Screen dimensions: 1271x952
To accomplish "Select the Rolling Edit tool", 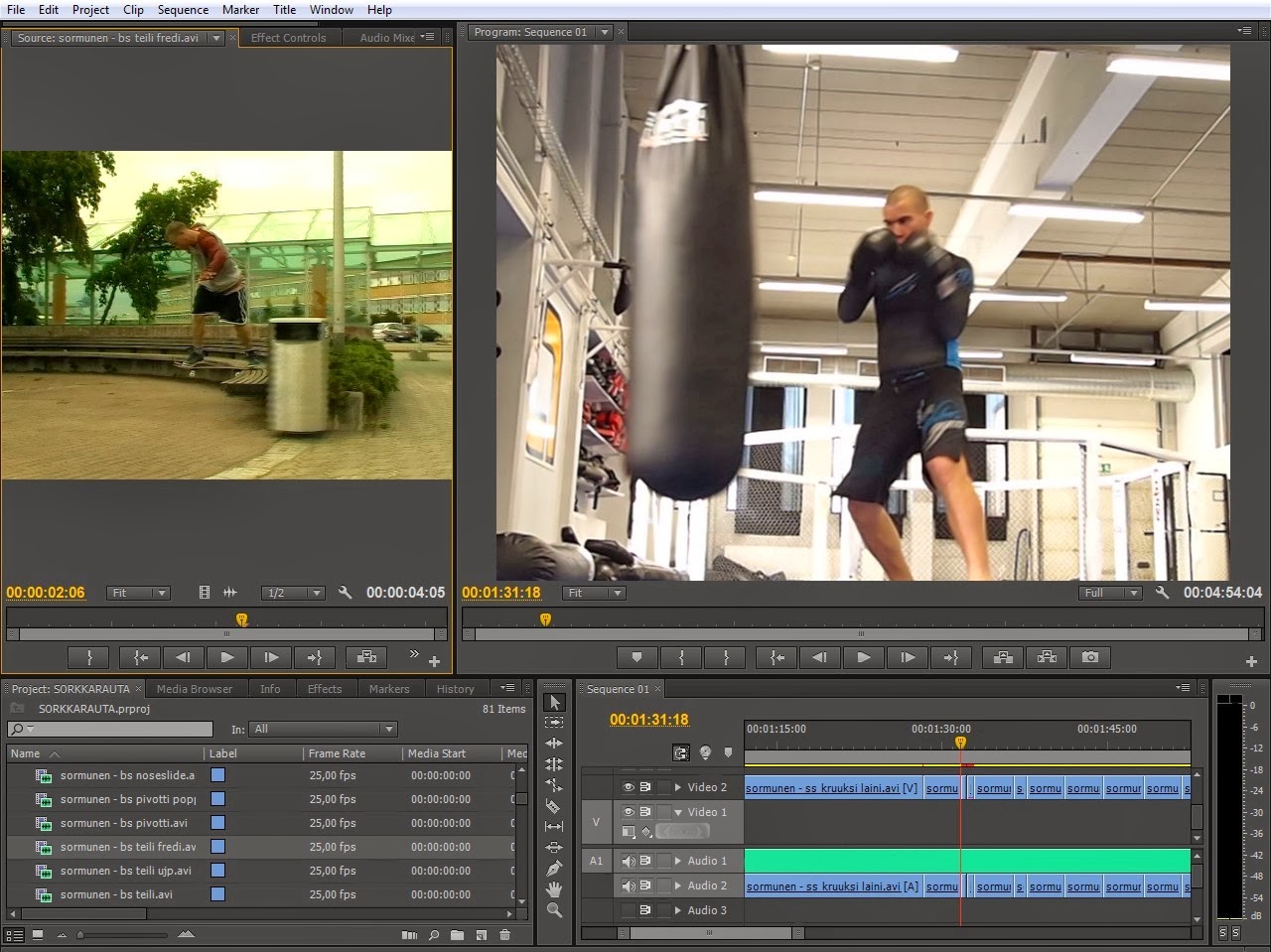I will (x=554, y=764).
